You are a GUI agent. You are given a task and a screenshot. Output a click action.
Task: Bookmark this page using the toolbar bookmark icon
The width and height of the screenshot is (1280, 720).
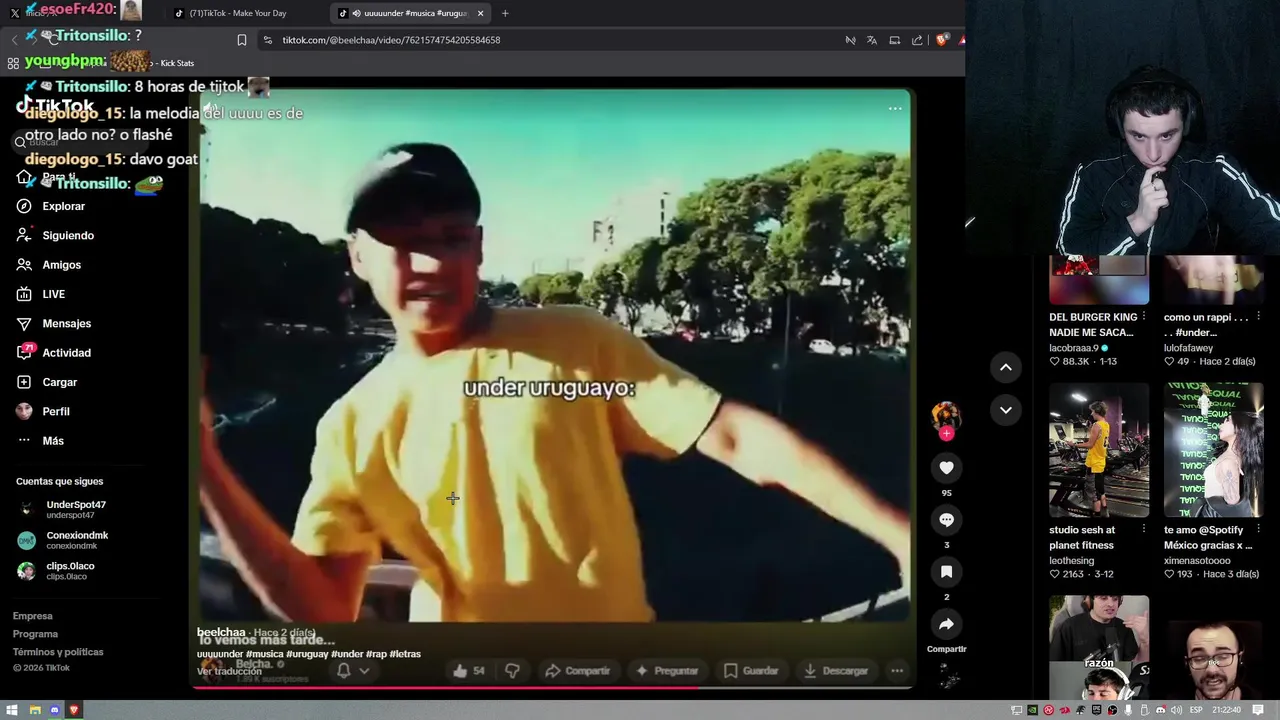coord(241,40)
